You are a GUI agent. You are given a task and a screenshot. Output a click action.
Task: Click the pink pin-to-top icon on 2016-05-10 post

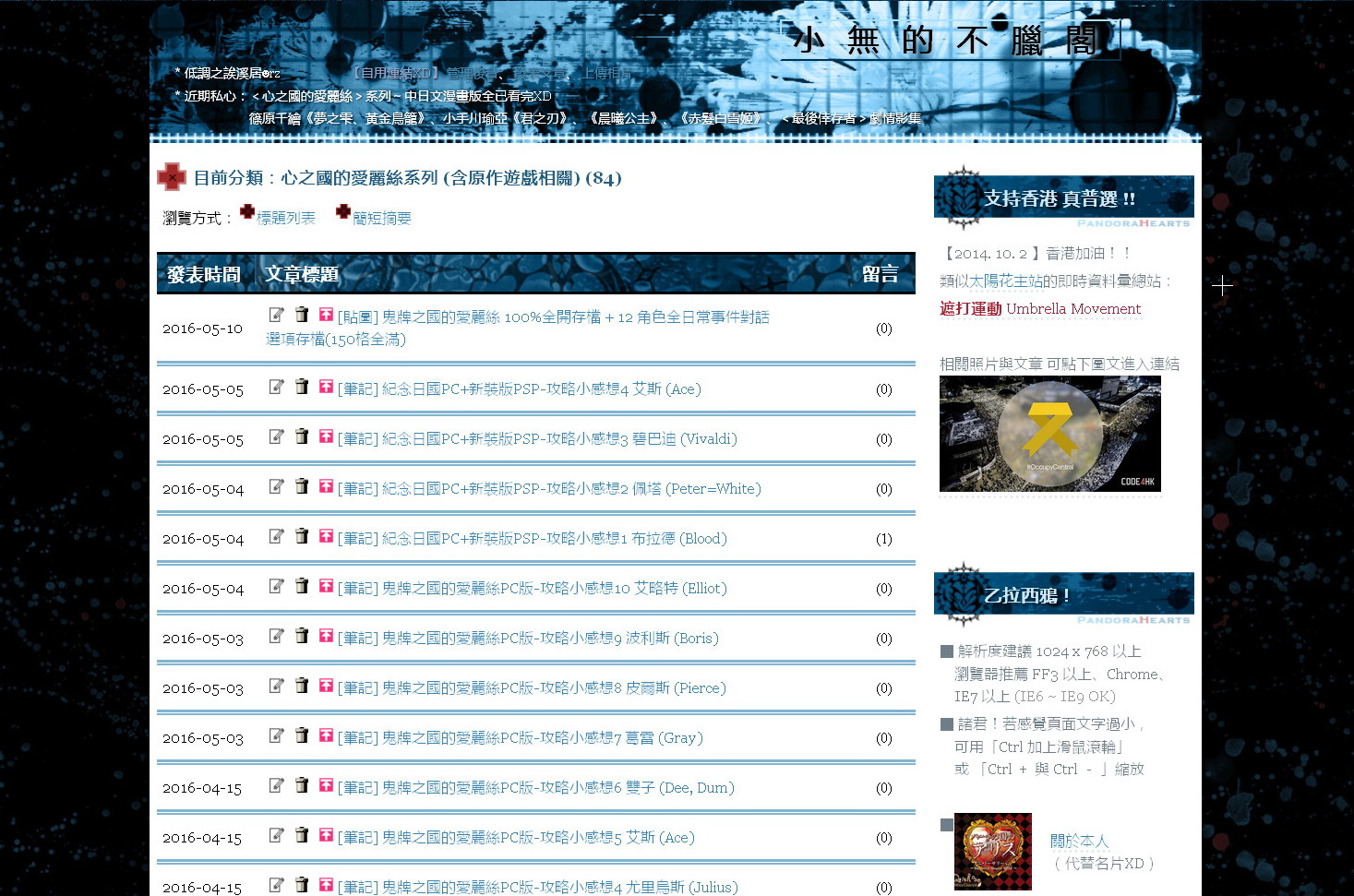pos(326,315)
